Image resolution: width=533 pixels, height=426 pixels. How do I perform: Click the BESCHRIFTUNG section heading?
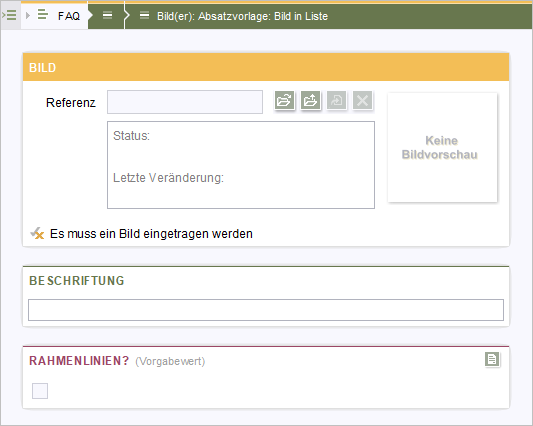click(77, 280)
